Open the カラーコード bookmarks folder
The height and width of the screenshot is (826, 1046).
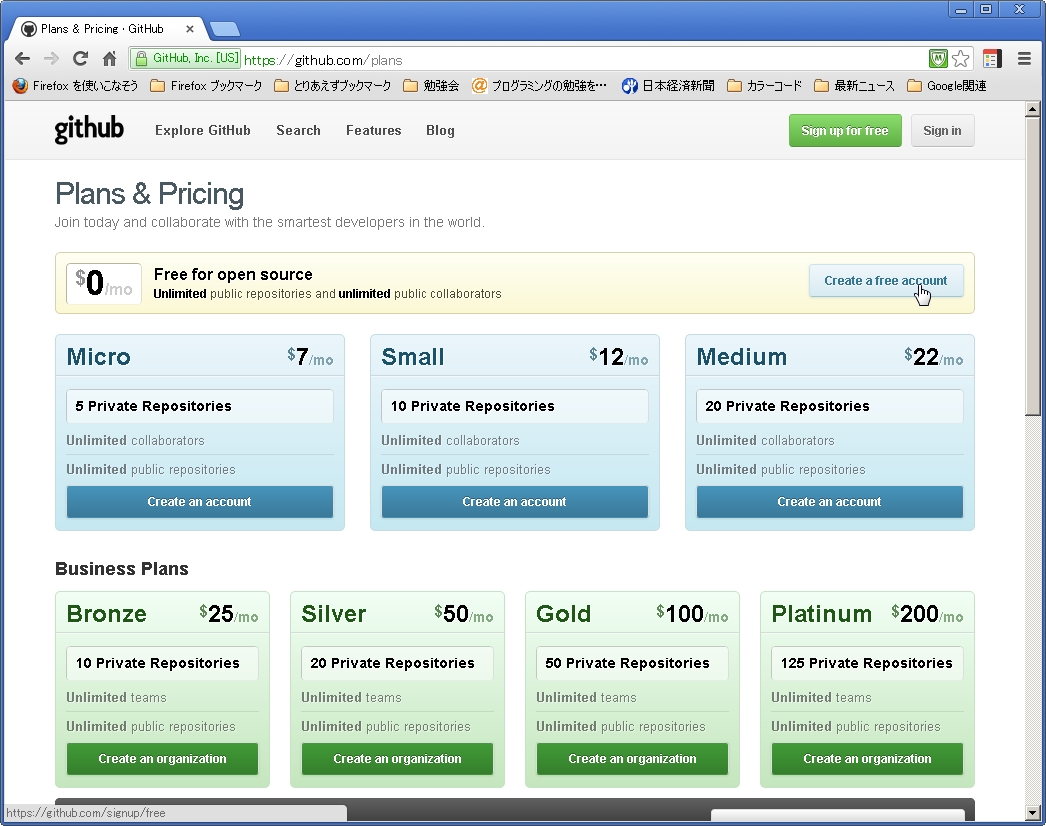(764, 85)
